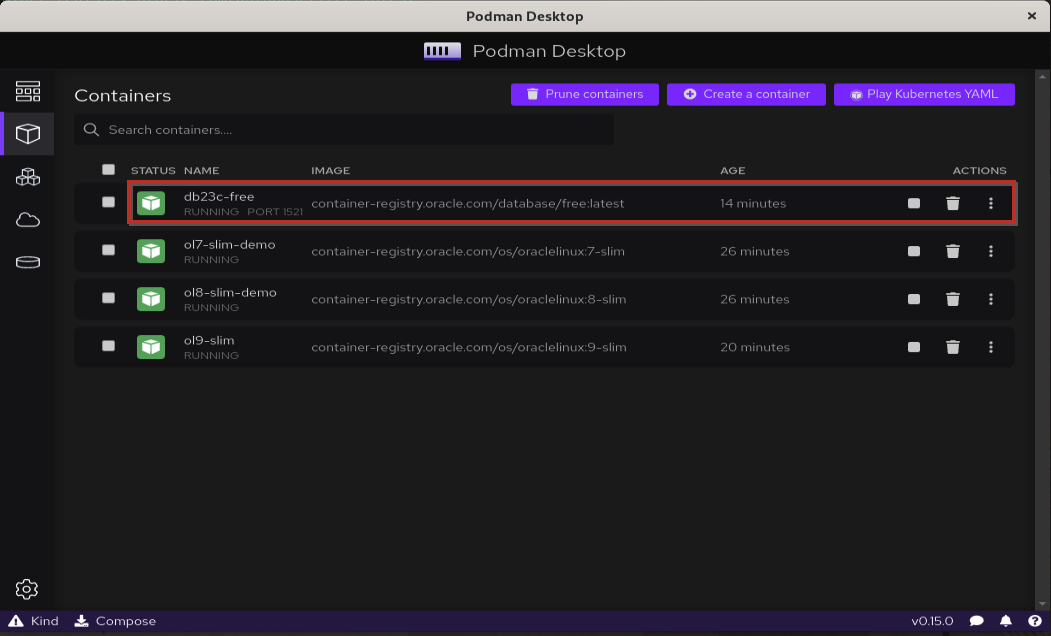Screen dimensions: 1051x636
Task: Select the ol9-slim container checkbox
Action: 108,347
